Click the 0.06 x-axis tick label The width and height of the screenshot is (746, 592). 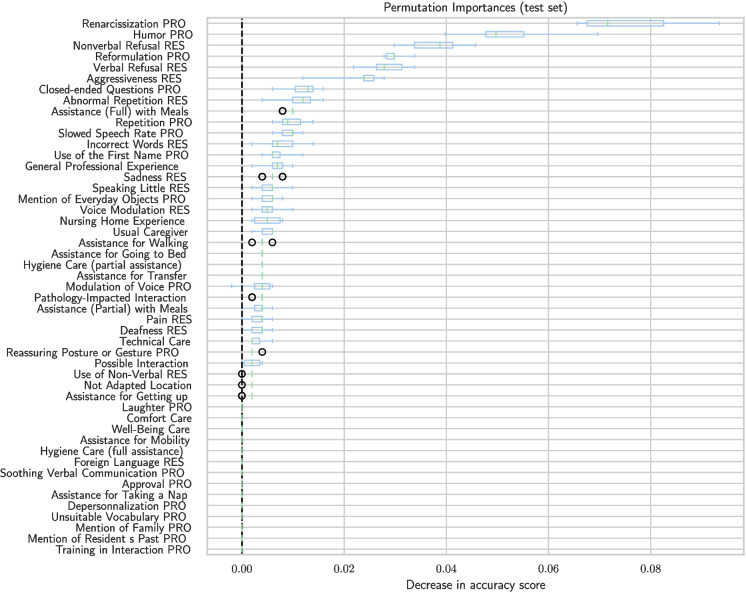pos(548,569)
